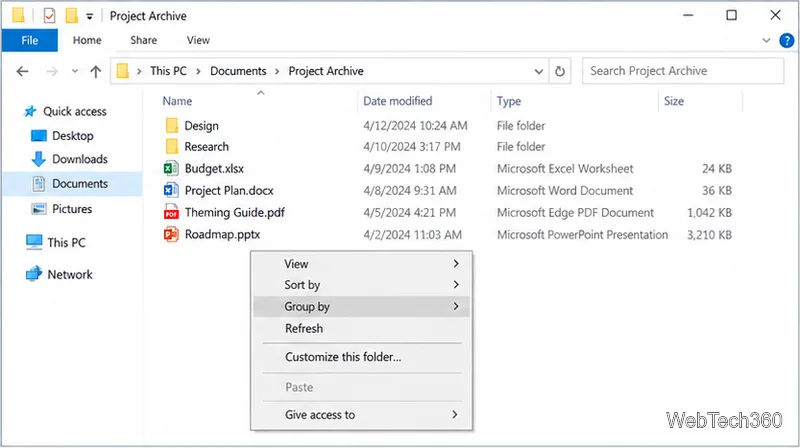Click the 3,210 KB size cell
Screen dimensions: 800x448
tap(709, 235)
